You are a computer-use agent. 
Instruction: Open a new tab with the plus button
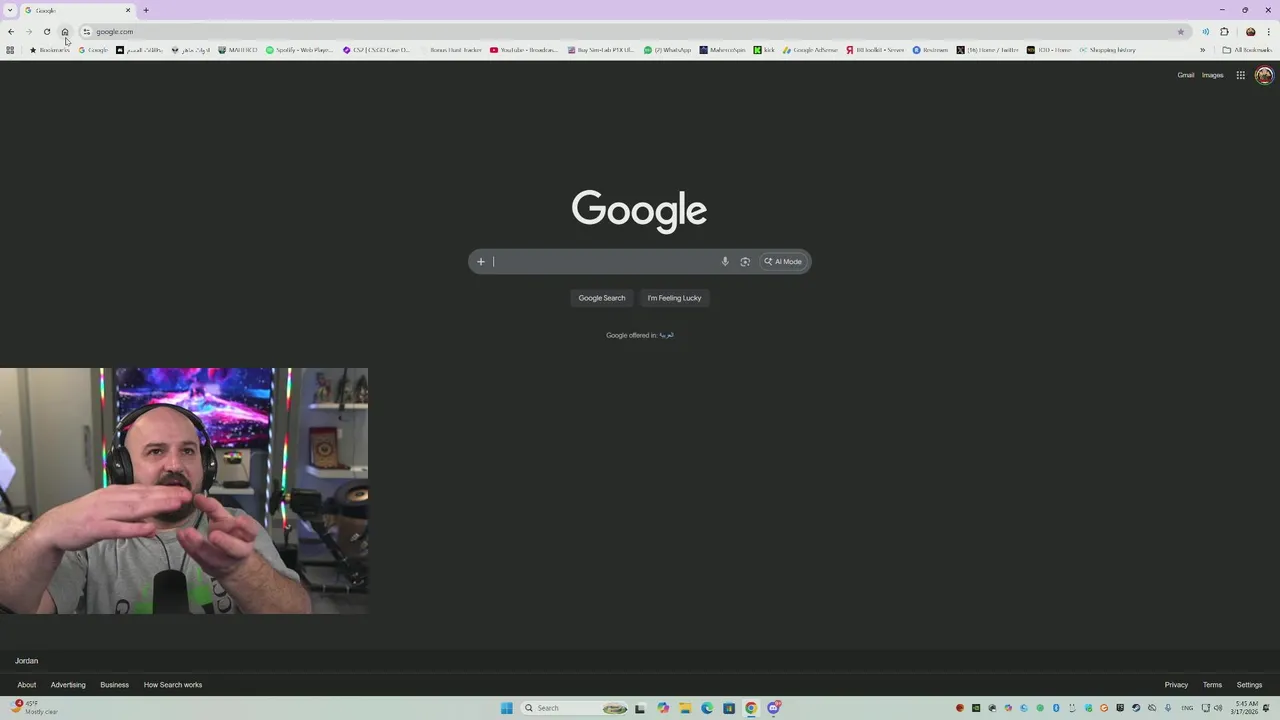coord(146,10)
